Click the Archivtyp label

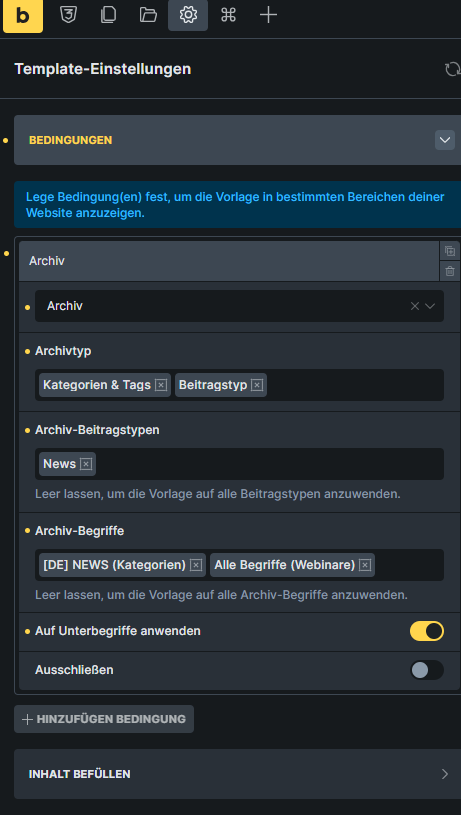[x=63, y=351]
